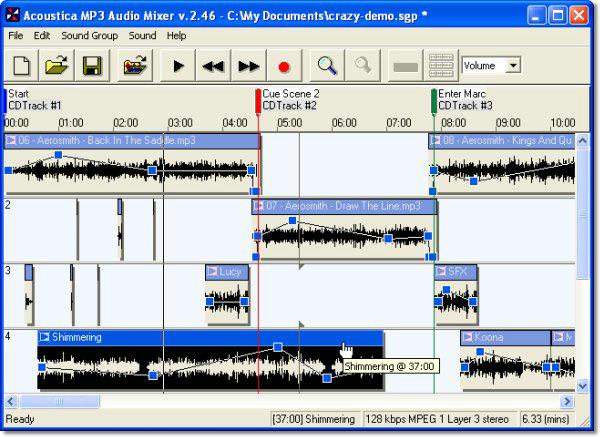Click the play icon on the Lucy clip
The image size is (600, 437).
click(212, 272)
